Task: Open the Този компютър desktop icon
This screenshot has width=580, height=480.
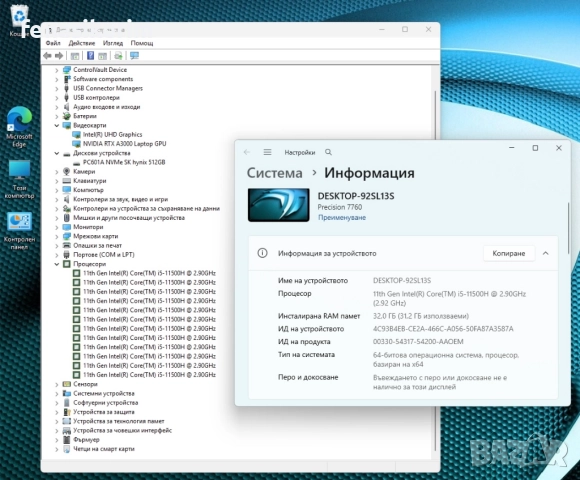Action: (x=19, y=179)
